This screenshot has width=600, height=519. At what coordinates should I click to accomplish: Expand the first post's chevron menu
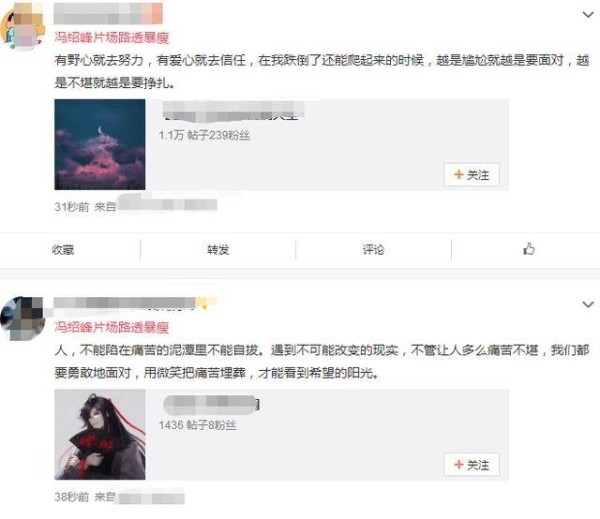[588, 15]
